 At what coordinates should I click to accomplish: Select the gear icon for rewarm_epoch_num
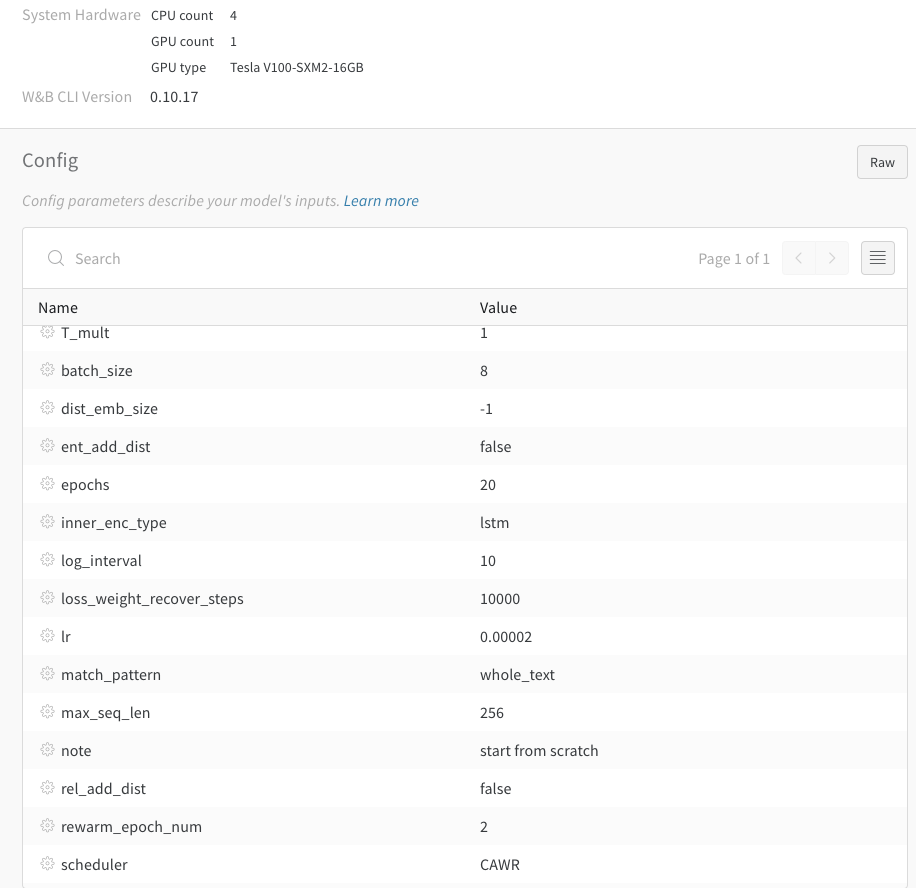(x=47, y=826)
